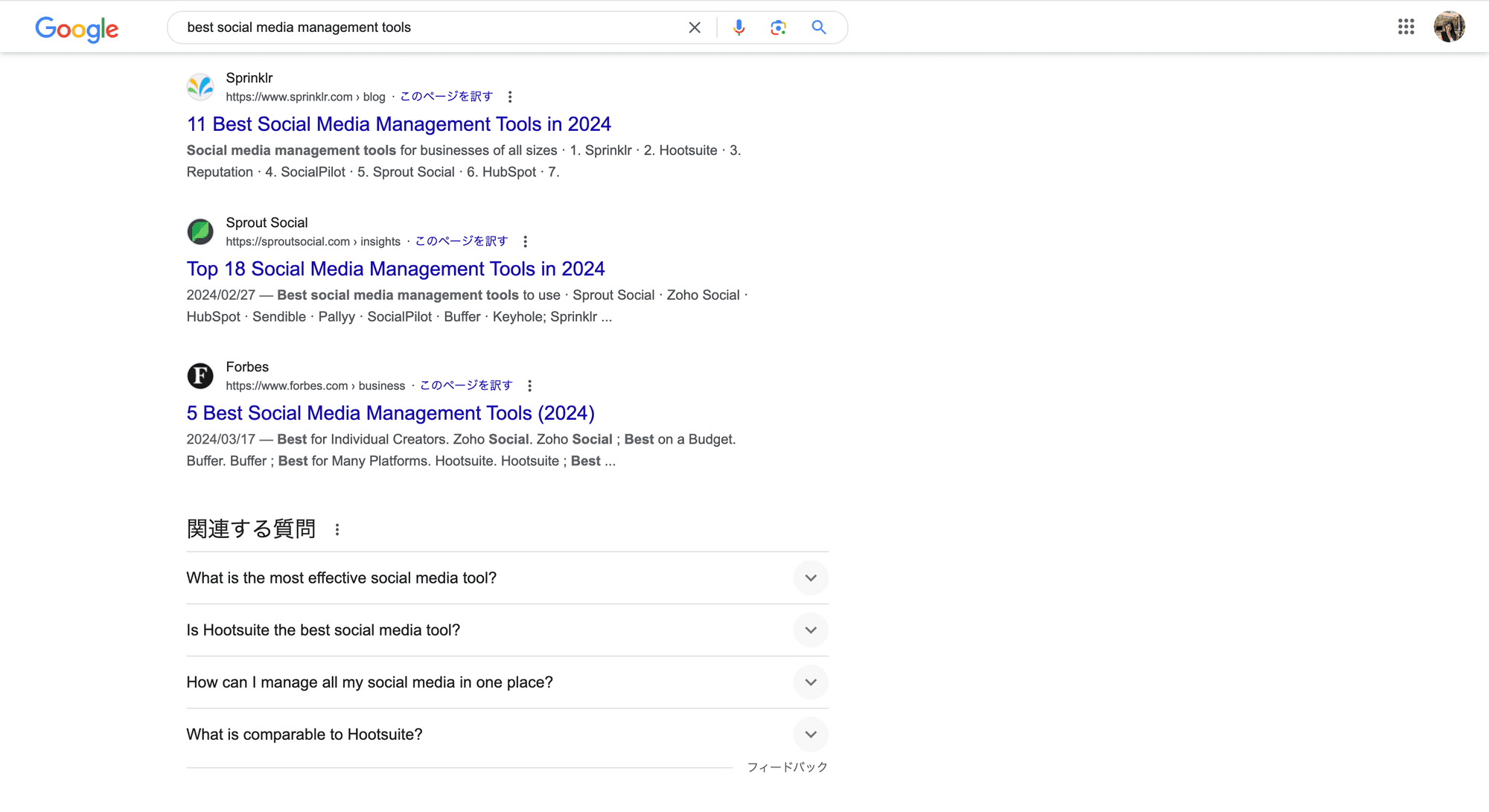Viewport: 1489px width, 812px height.
Task: Open more options for Sprinklr result
Action: click(x=510, y=97)
